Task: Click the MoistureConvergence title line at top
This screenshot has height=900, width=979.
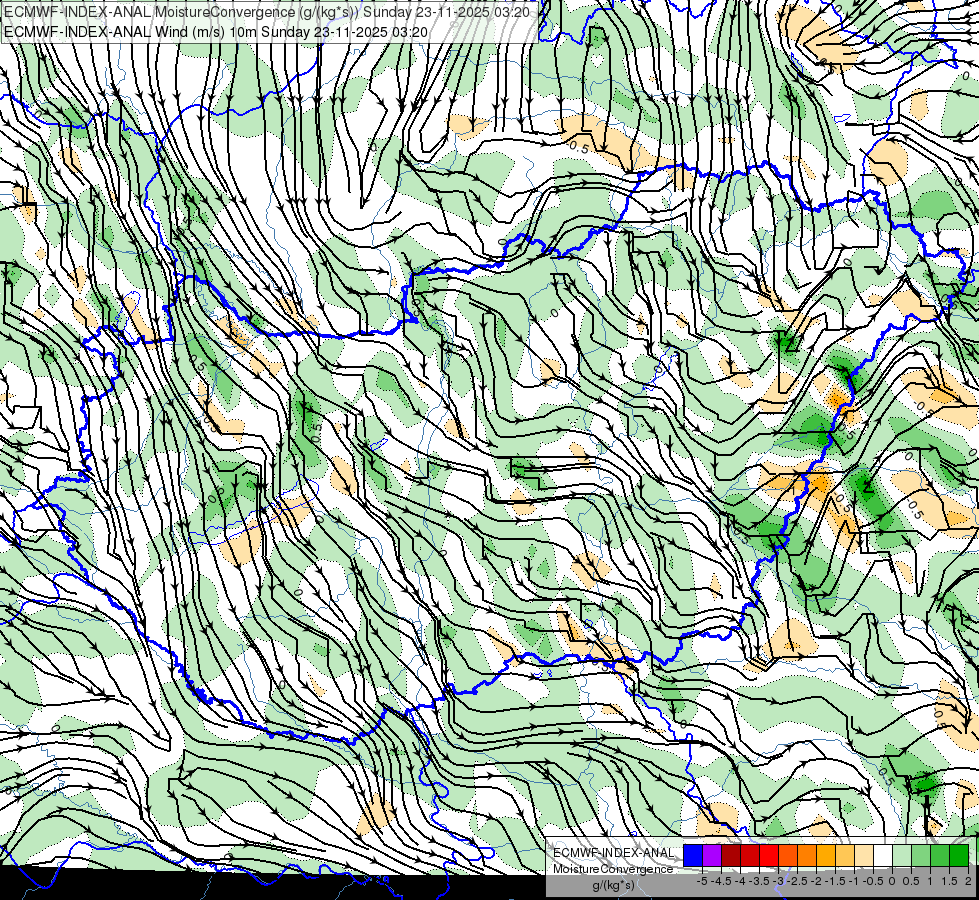Action: pos(267,12)
